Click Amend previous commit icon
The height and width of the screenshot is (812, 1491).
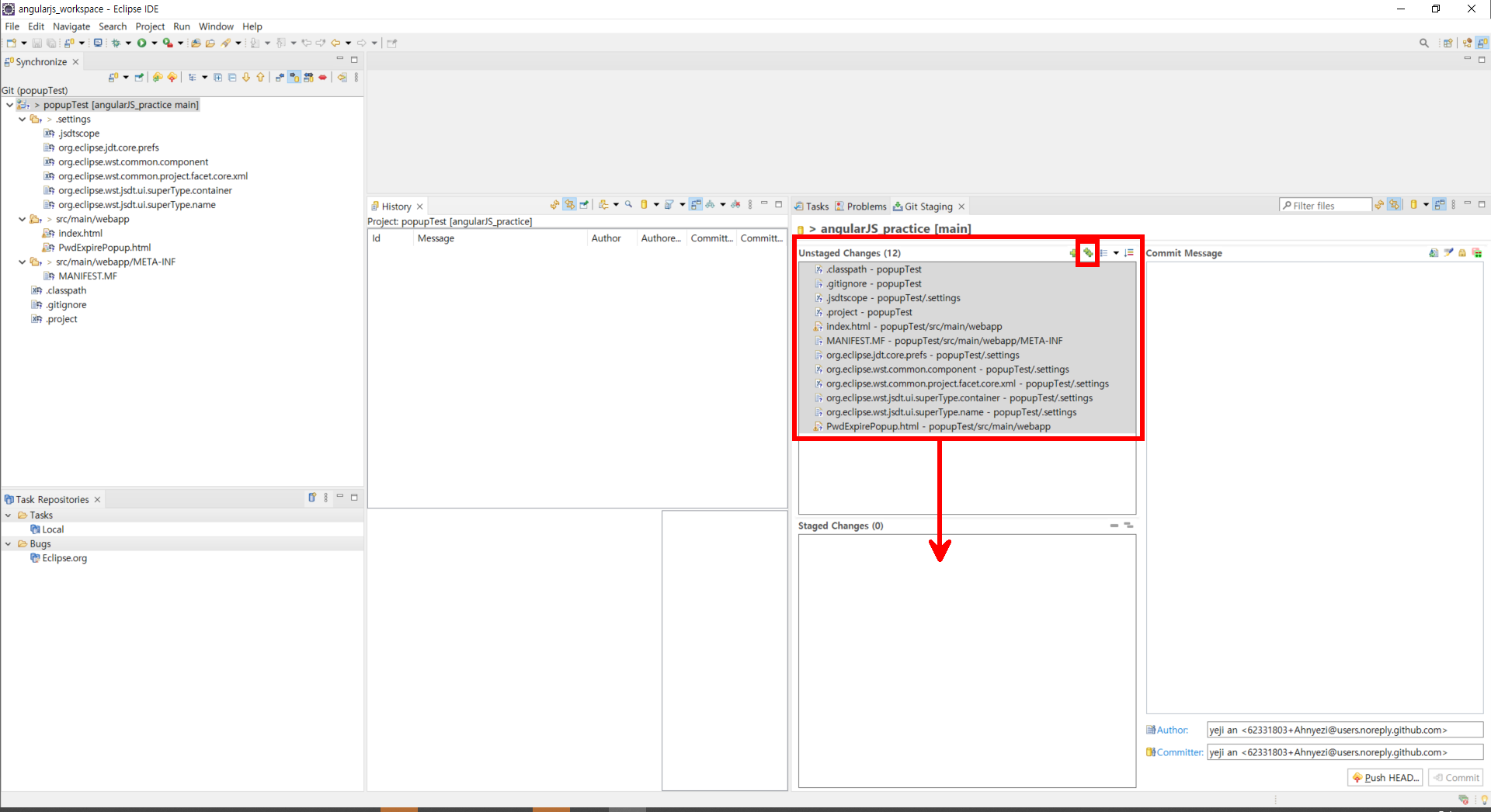pyautogui.click(x=1434, y=253)
